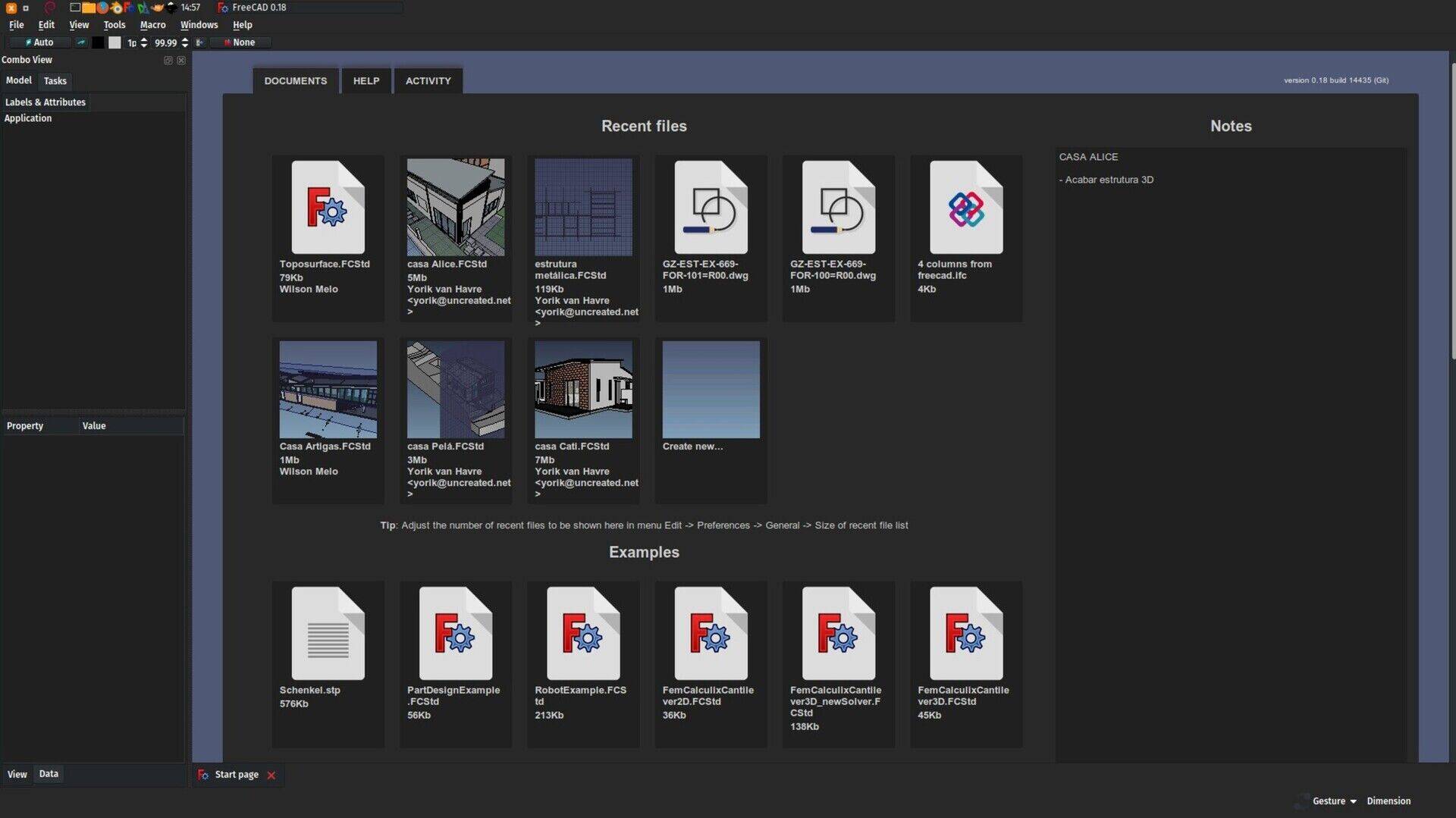
Task: Increase the line width stepper
Action: pyautogui.click(x=144, y=39)
